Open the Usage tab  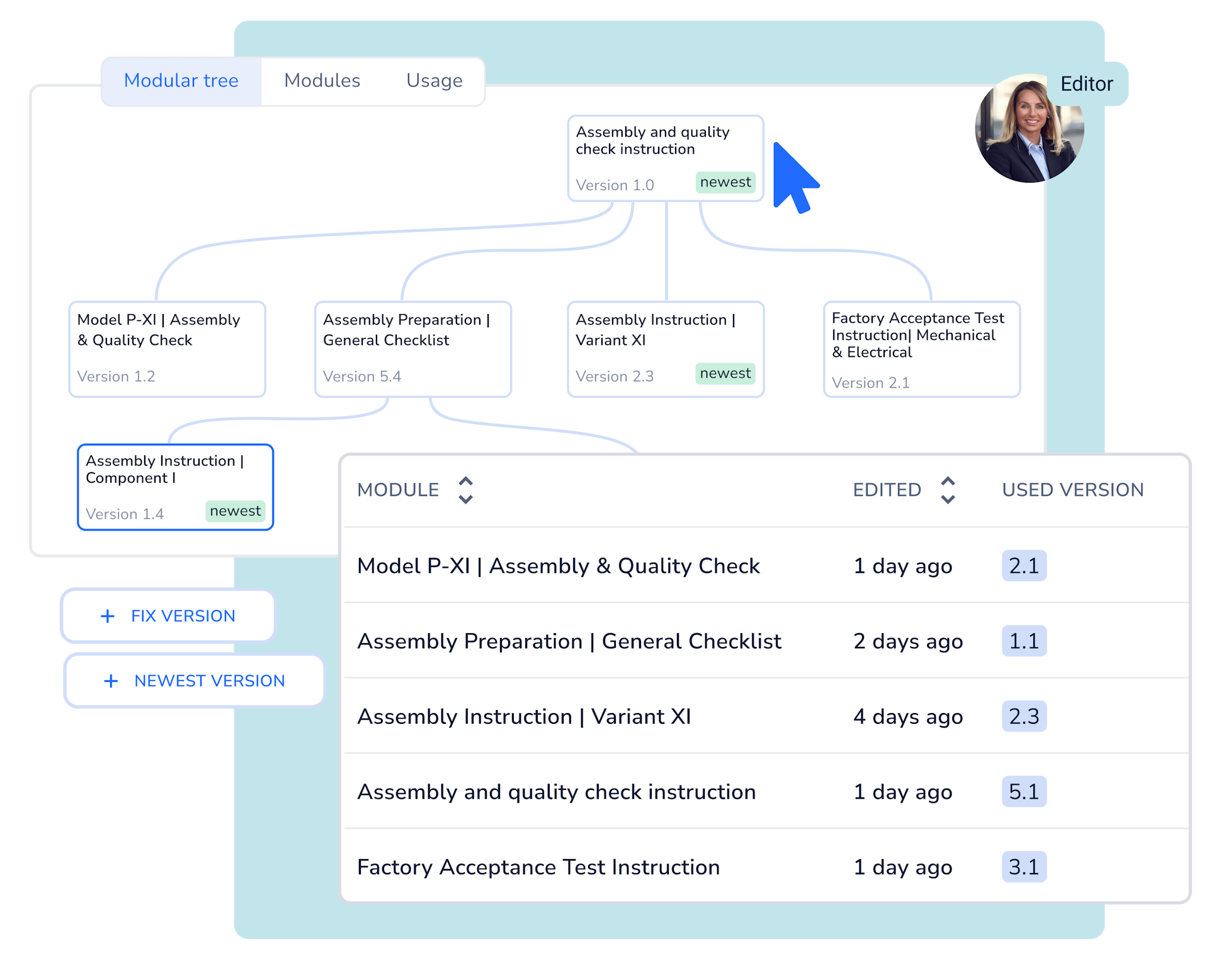[434, 81]
